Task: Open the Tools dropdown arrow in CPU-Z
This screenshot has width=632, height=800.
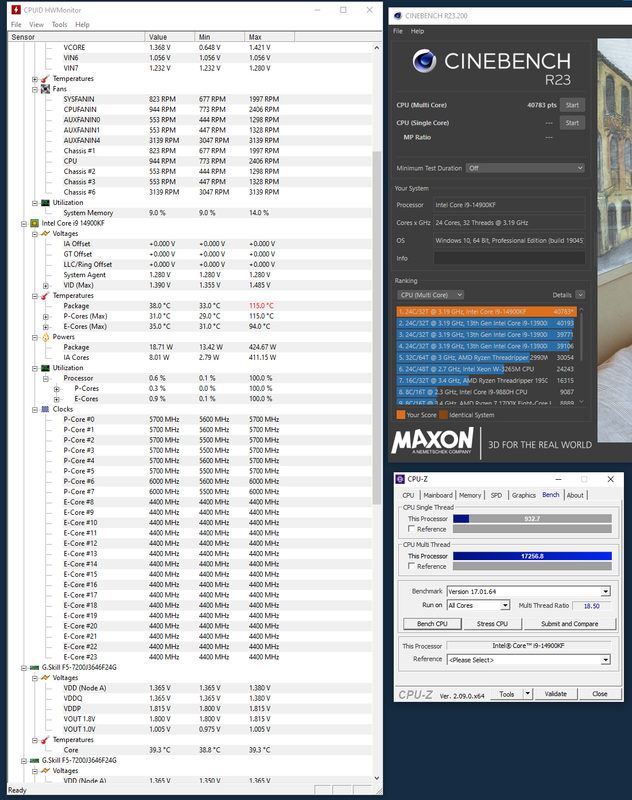Action: point(528,694)
